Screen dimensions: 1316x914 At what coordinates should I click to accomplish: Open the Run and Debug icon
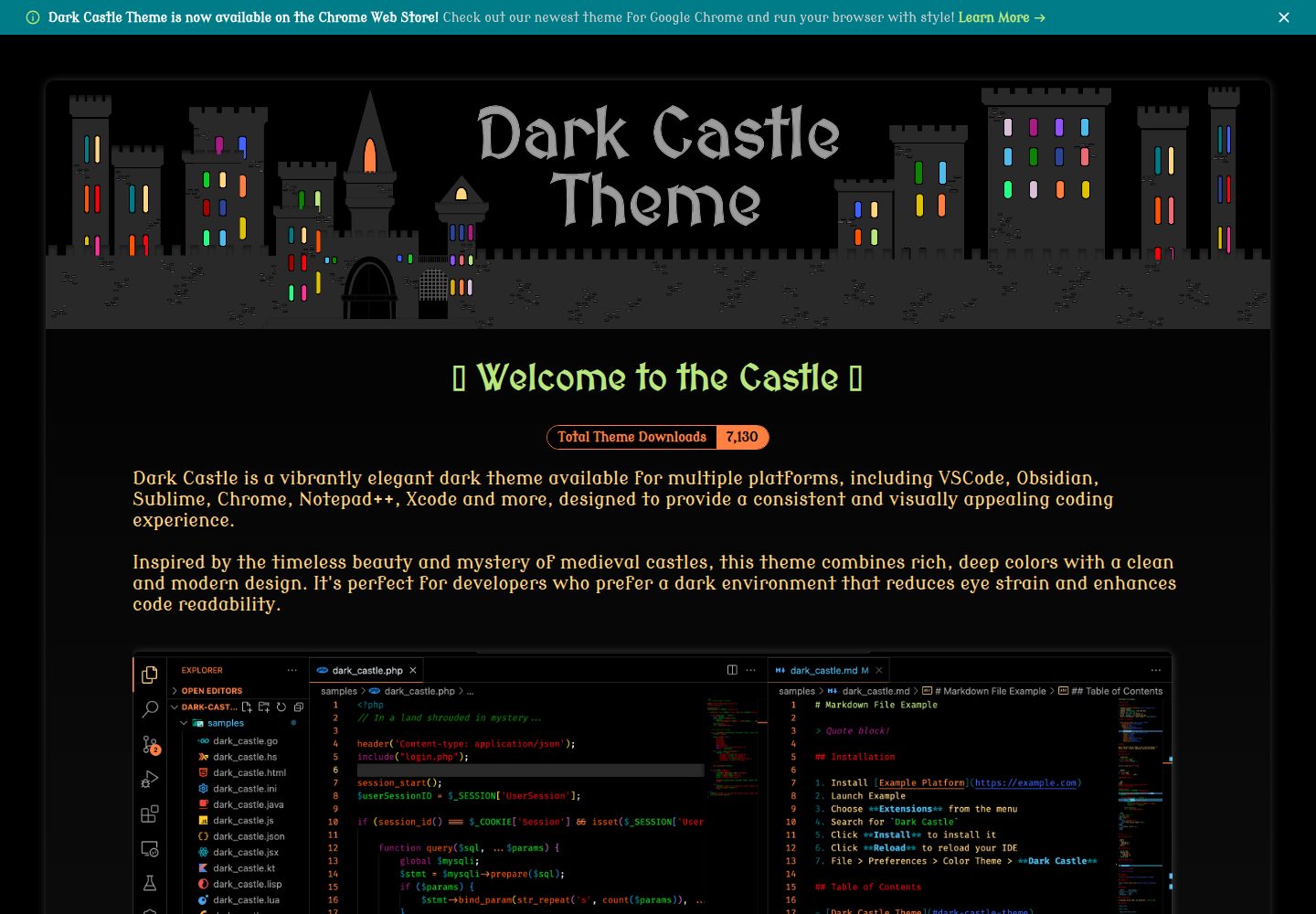point(150,779)
